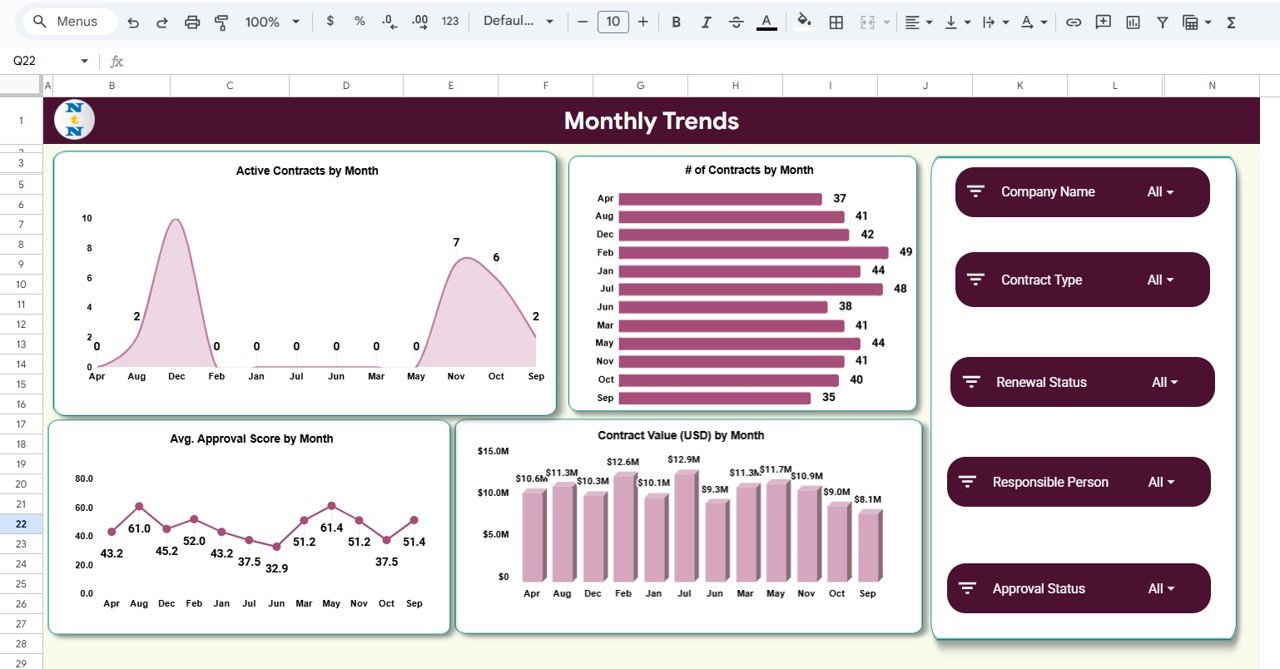This screenshot has width=1280, height=669.
Task: Open more number formats with 123
Action: point(449,19)
